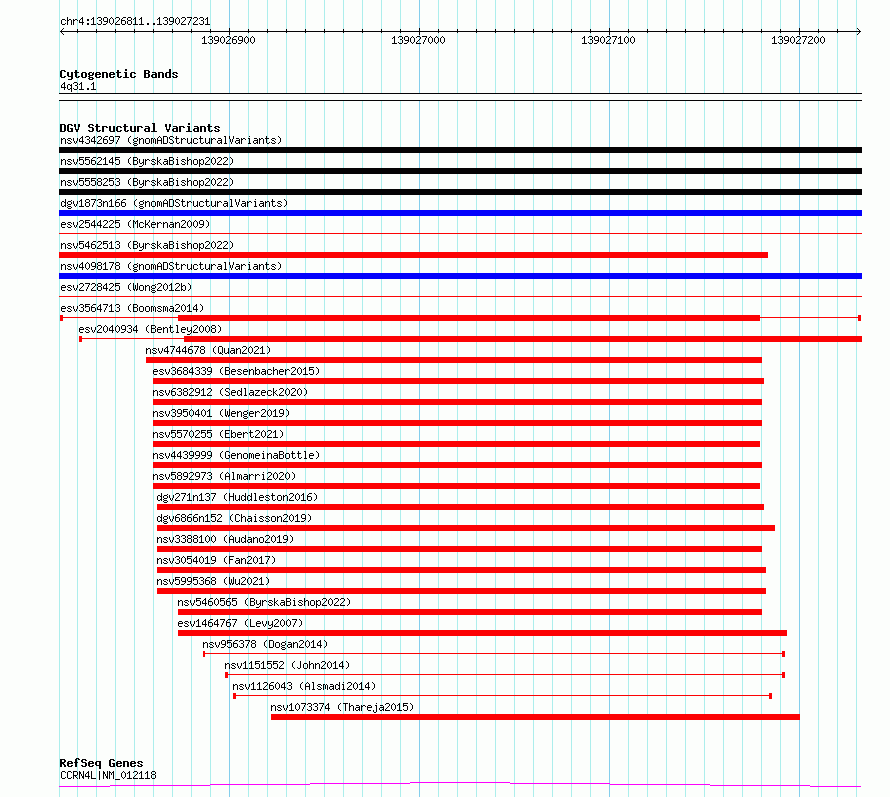Click the nsv4342697 gnomADStructuralVariants label
Image resolution: width=890 pixels, height=797 pixels.
pyautogui.click(x=171, y=140)
